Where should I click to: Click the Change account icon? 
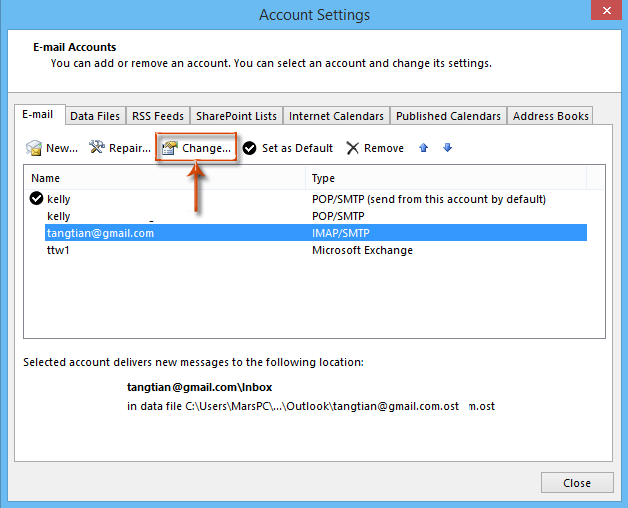[x=170, y=148]
